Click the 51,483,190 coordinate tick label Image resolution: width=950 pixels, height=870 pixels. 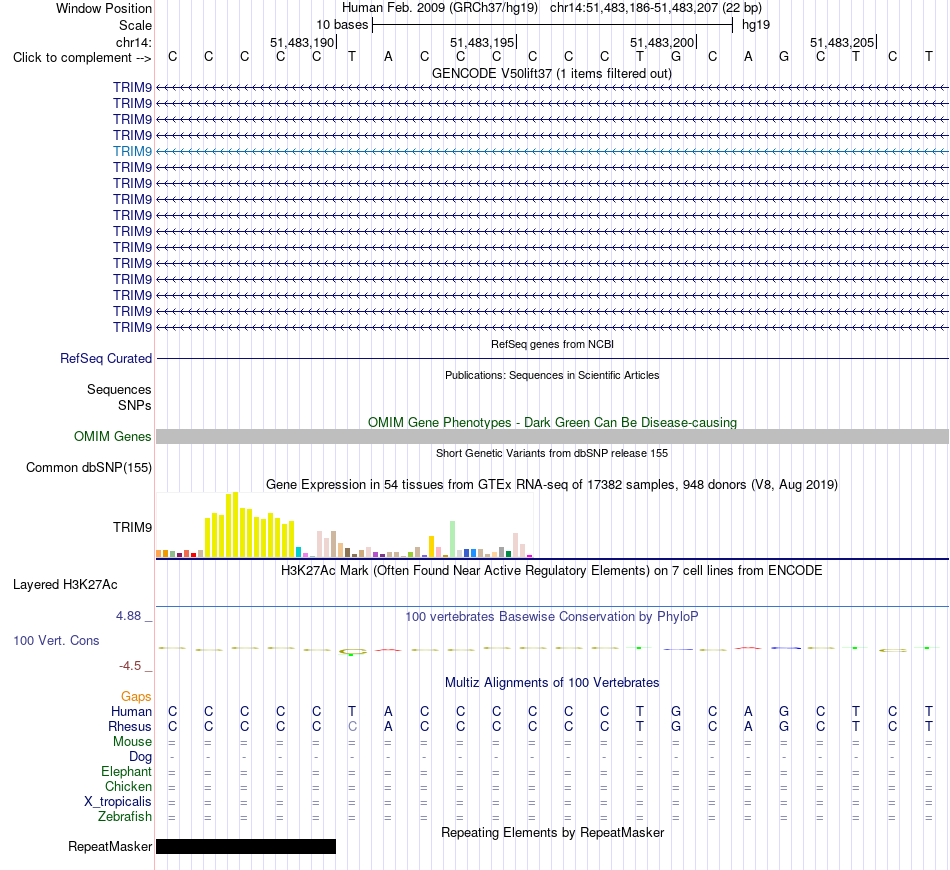point(302,42)
